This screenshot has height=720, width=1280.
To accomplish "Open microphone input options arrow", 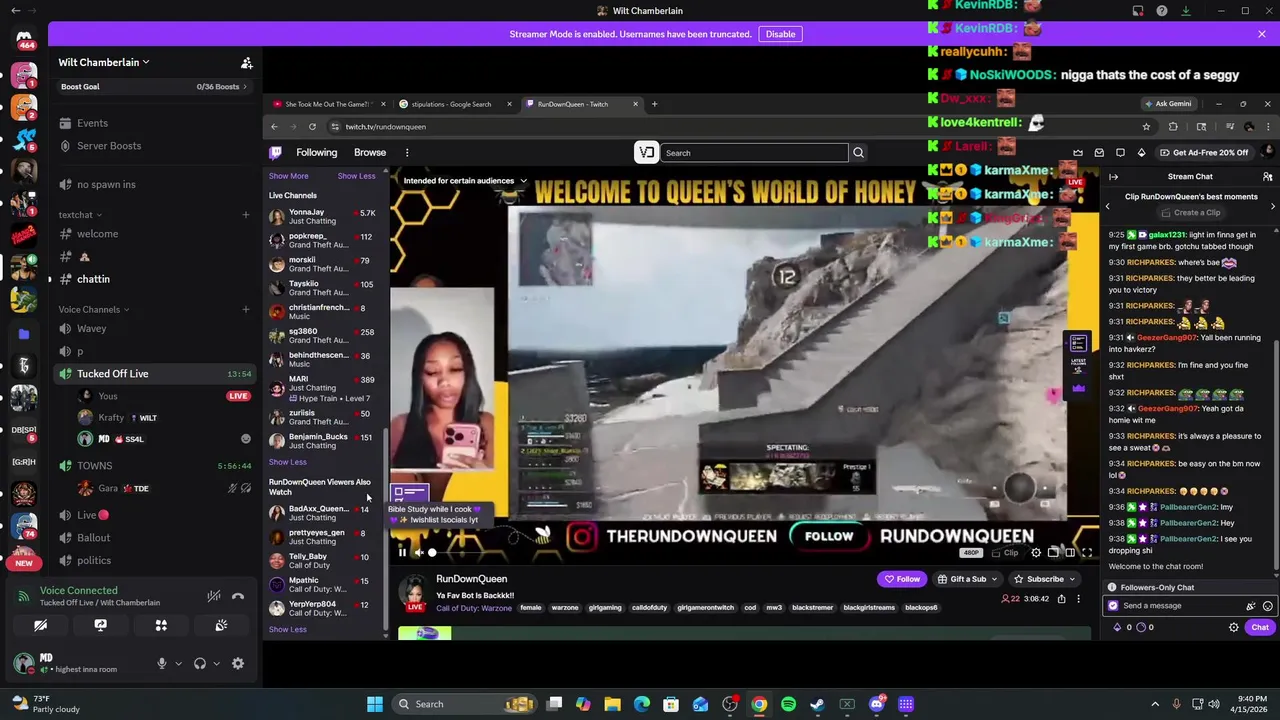I will [x=178, y=663].
